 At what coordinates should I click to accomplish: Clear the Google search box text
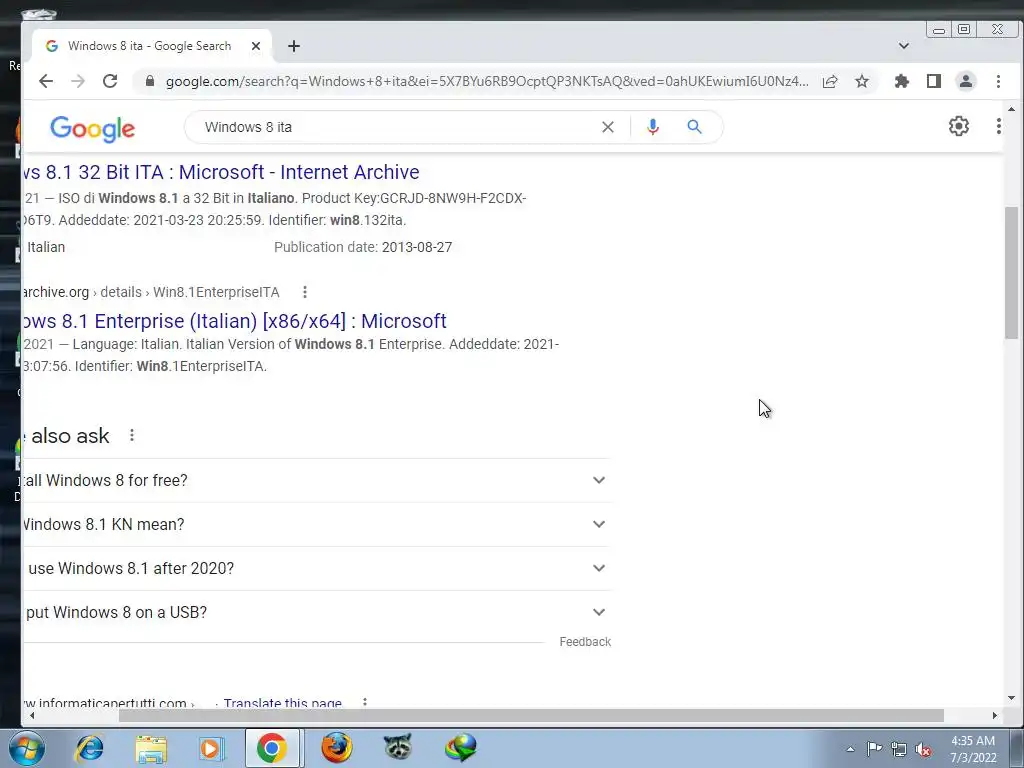click(x=607, y=127)
